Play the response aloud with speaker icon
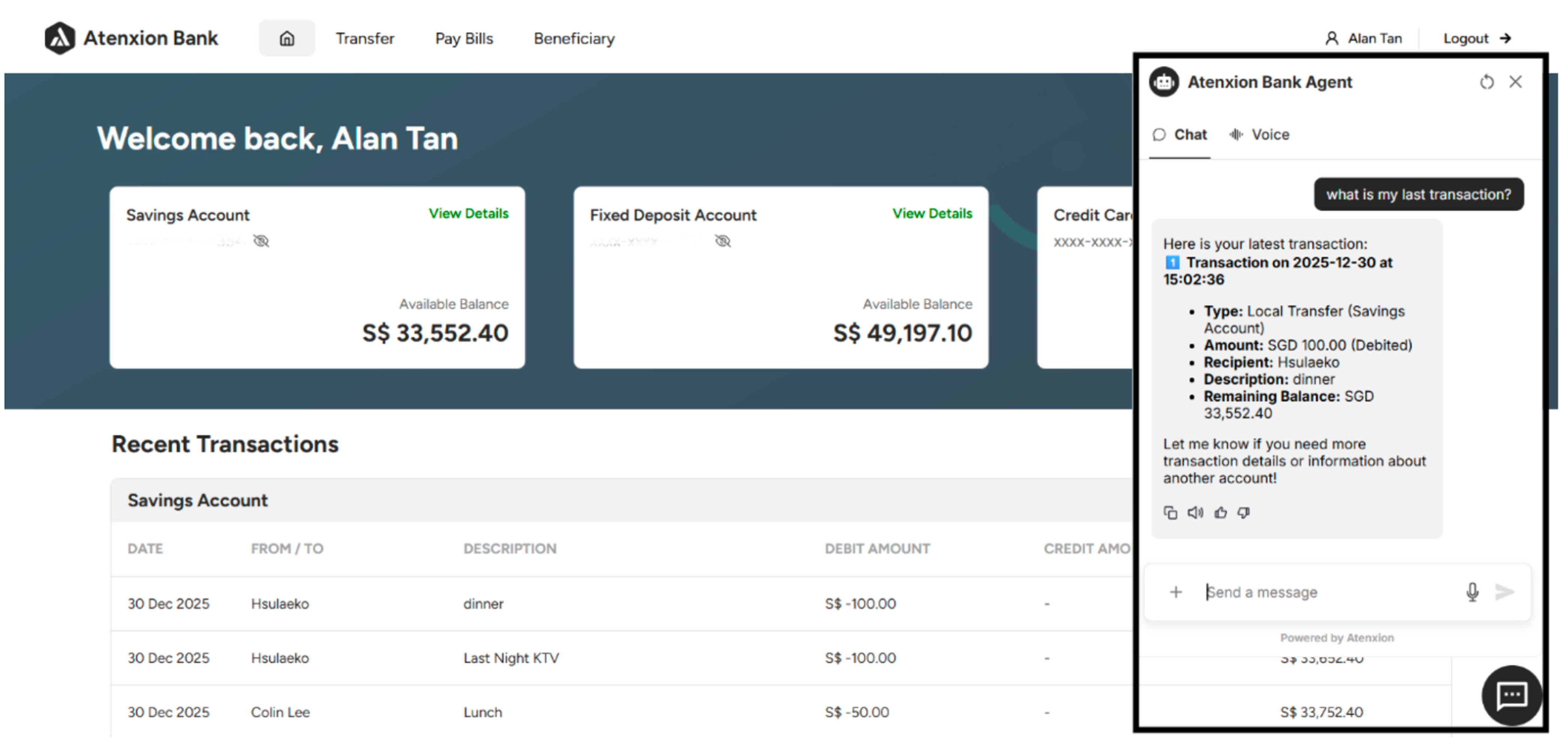This screenshot has width=1568, height=744. 1195,513
